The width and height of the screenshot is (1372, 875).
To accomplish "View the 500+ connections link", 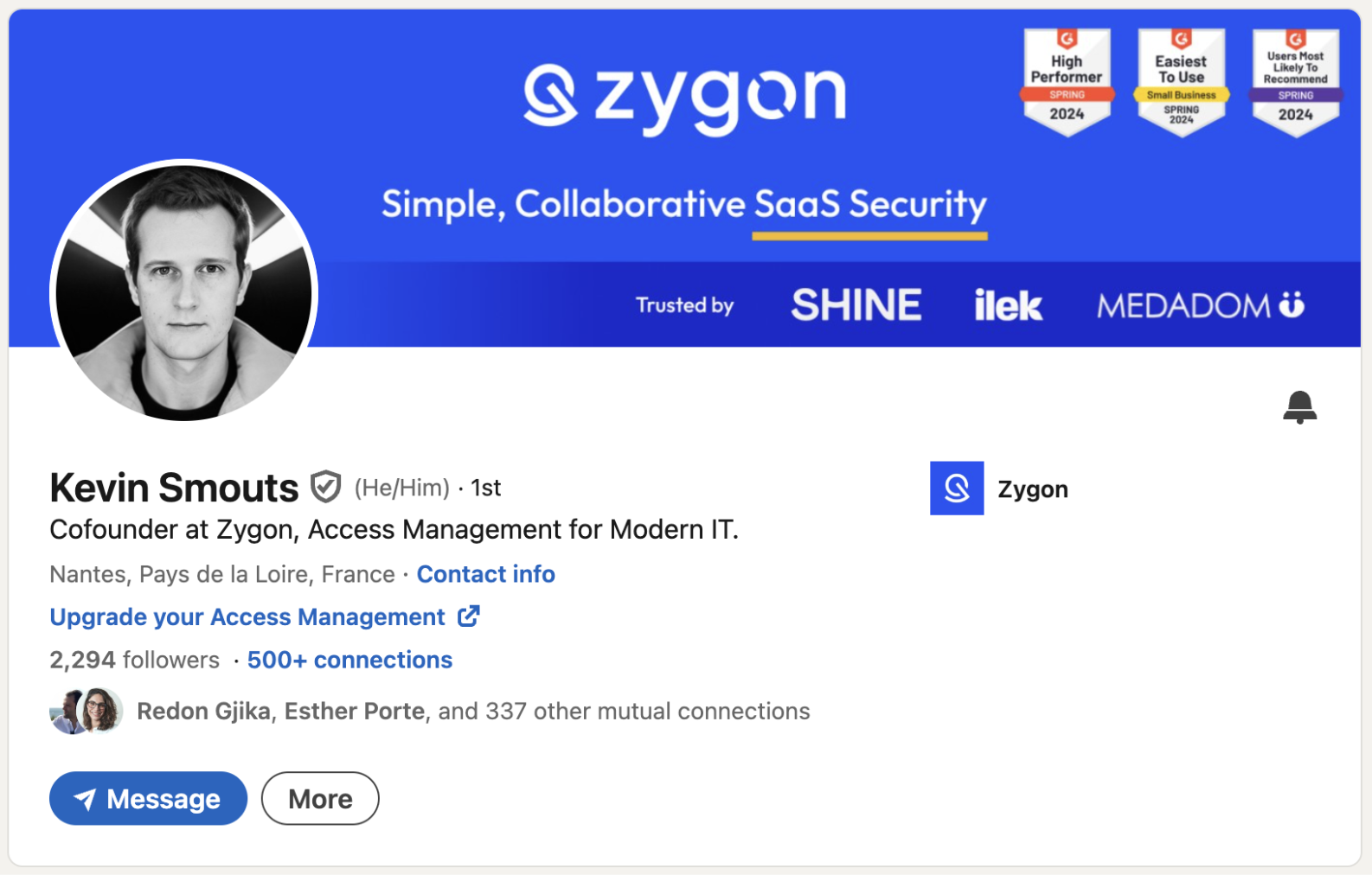I will [x=349, y=660].
